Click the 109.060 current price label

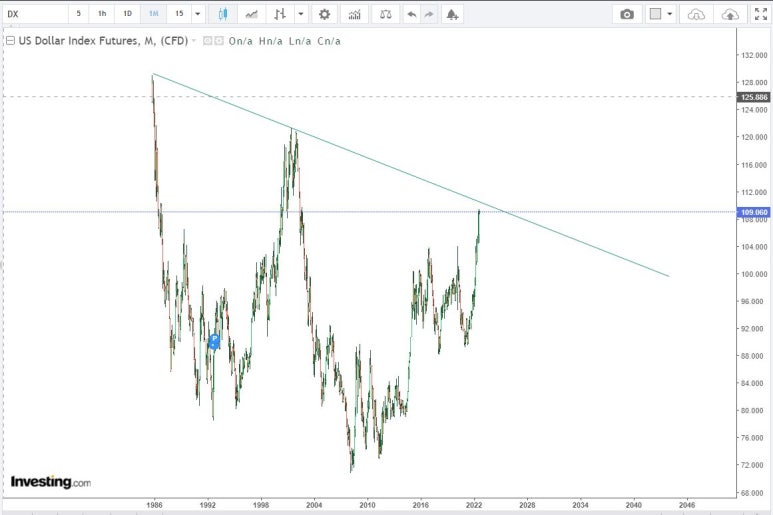click(754, 212)
